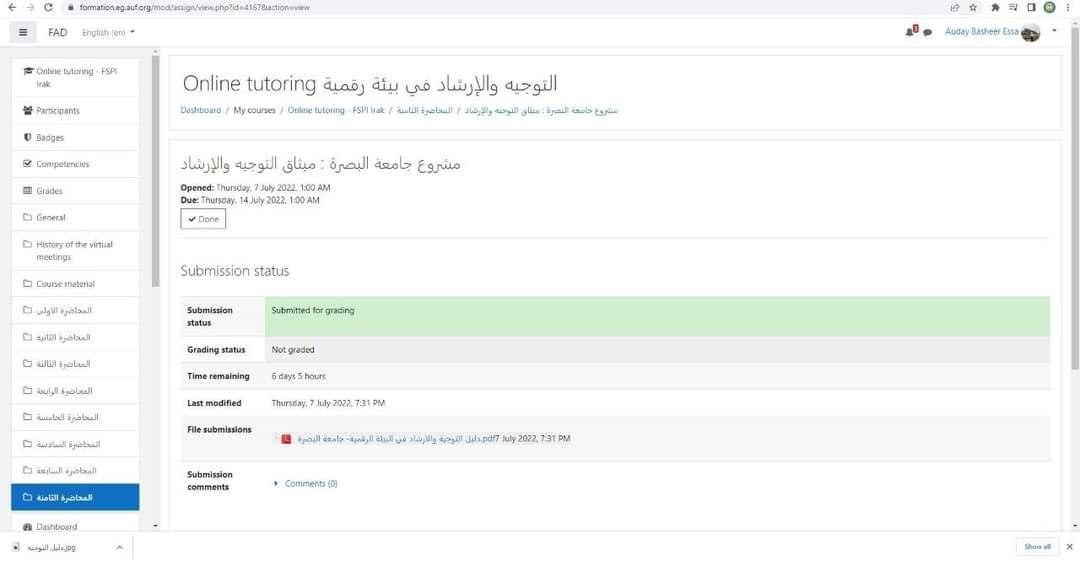Screen dimensions: 1080x561
Task: Open the messages chat bubble icon
Action: point(927,32)
